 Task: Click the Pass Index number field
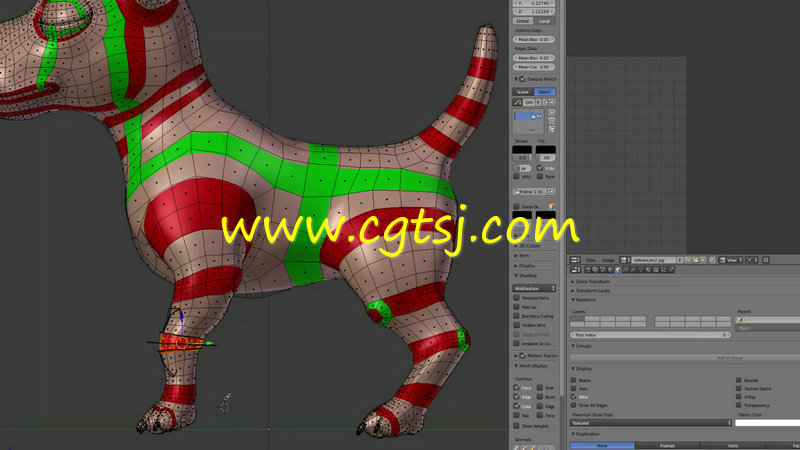(x=651, y=335)
